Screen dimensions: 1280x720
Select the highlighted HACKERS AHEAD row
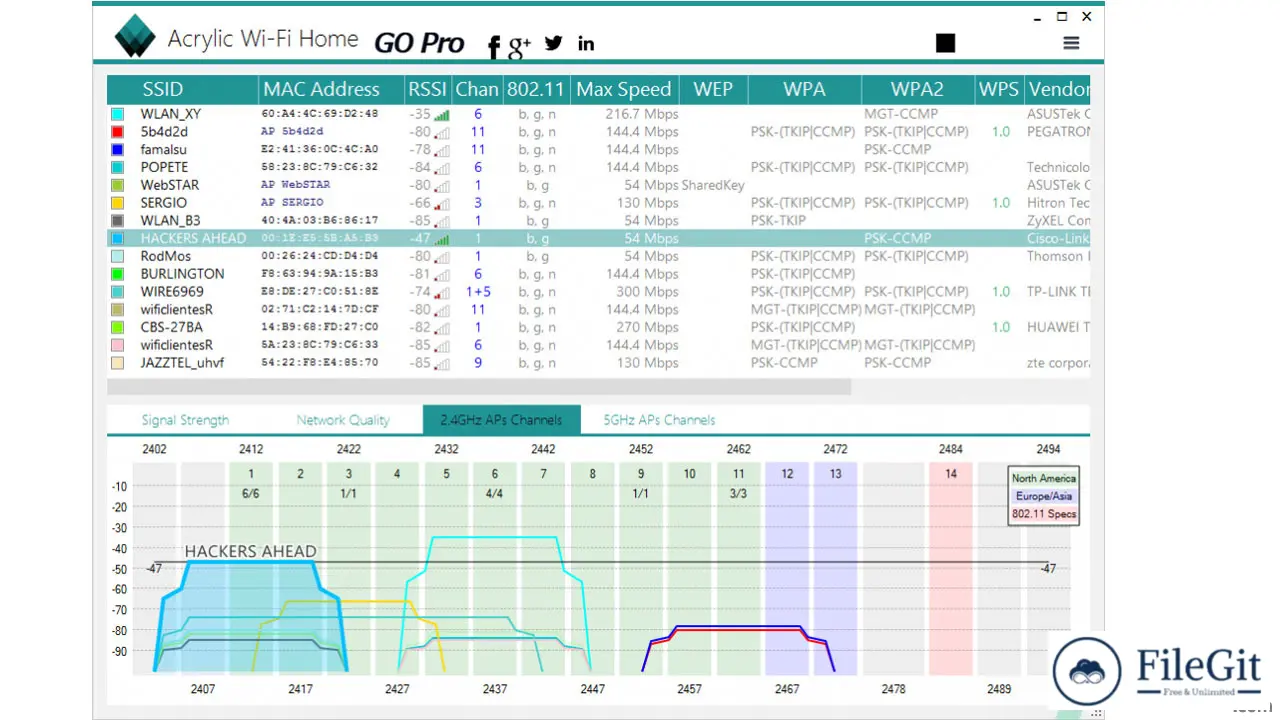(598, 238)
